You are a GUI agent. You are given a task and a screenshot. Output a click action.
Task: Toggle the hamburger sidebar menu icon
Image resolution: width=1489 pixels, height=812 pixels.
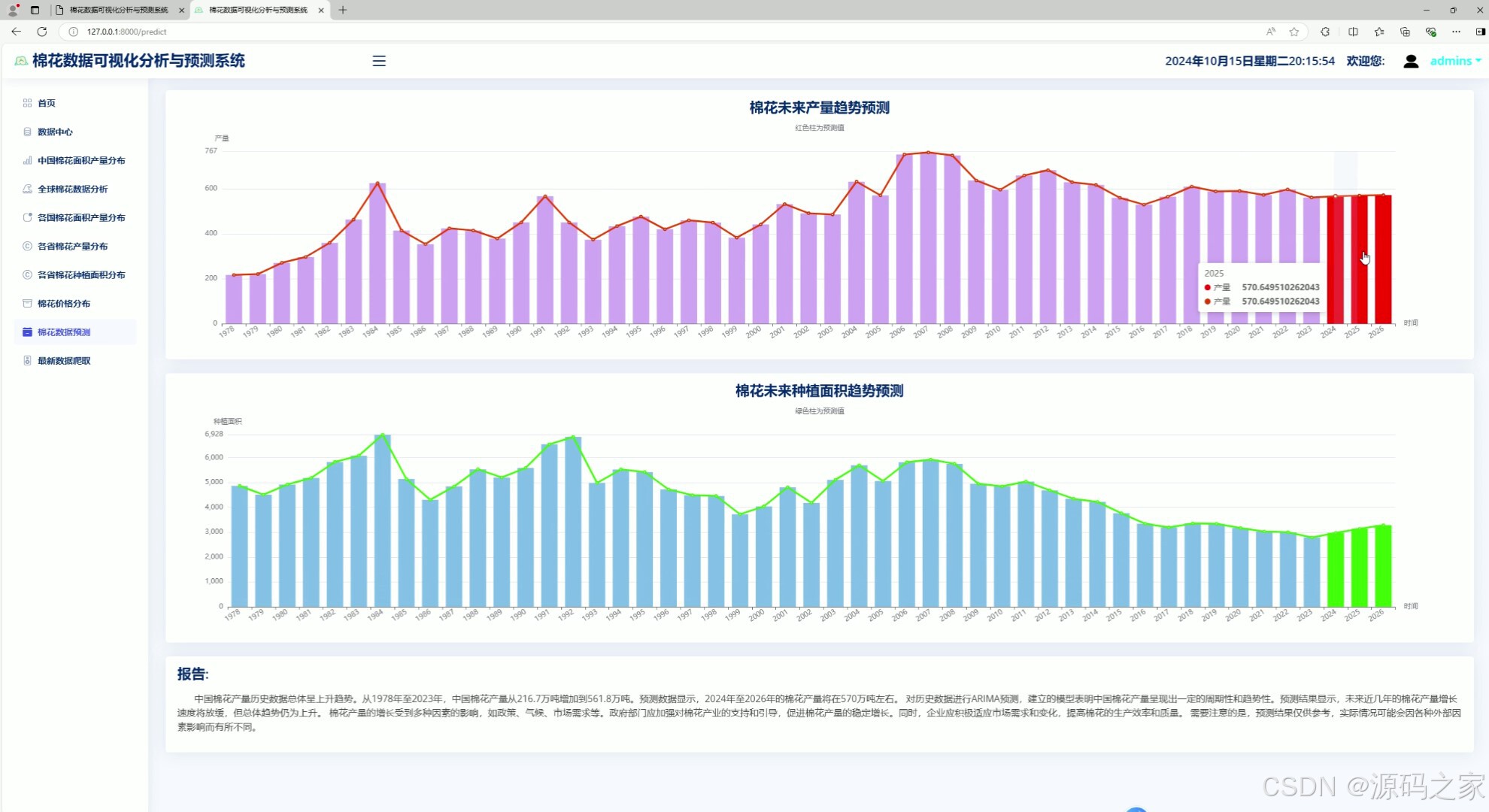[x=379, y=61]
